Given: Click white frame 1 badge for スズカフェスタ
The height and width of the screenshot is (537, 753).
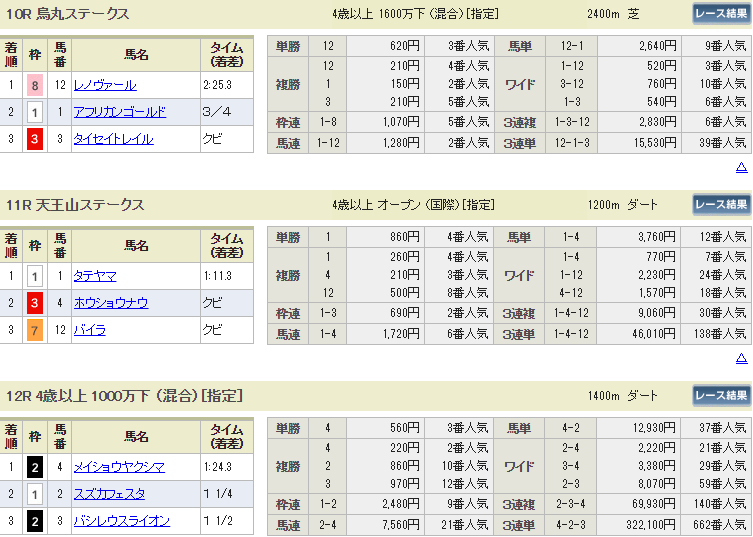Looking at the screenshot, I should pyautogui.click(x=35, y=494).
